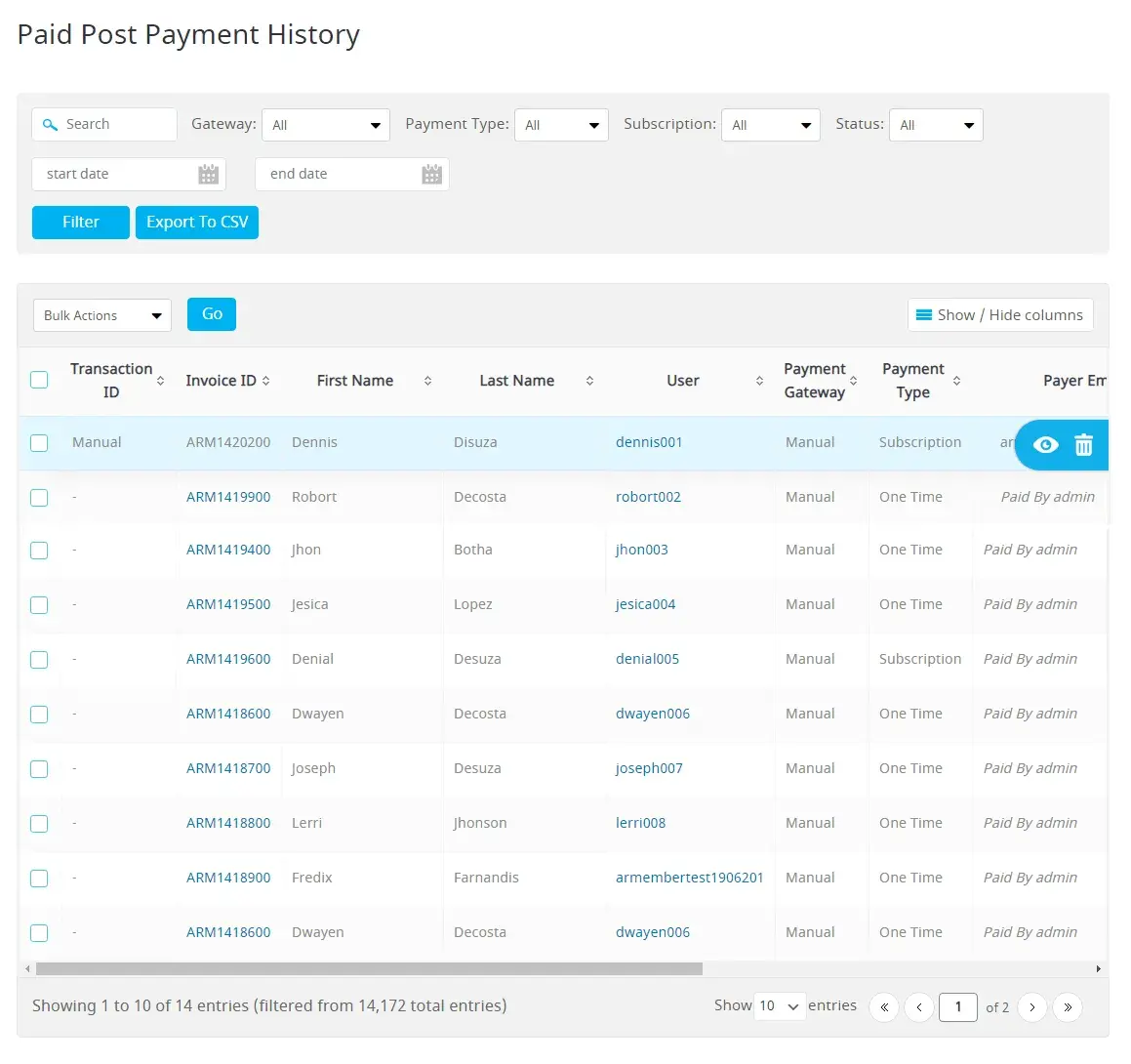This screenshot has width=1131, height=1064.
Task: Go to the previous page arrow
Action: click(x=918, y=1007)
